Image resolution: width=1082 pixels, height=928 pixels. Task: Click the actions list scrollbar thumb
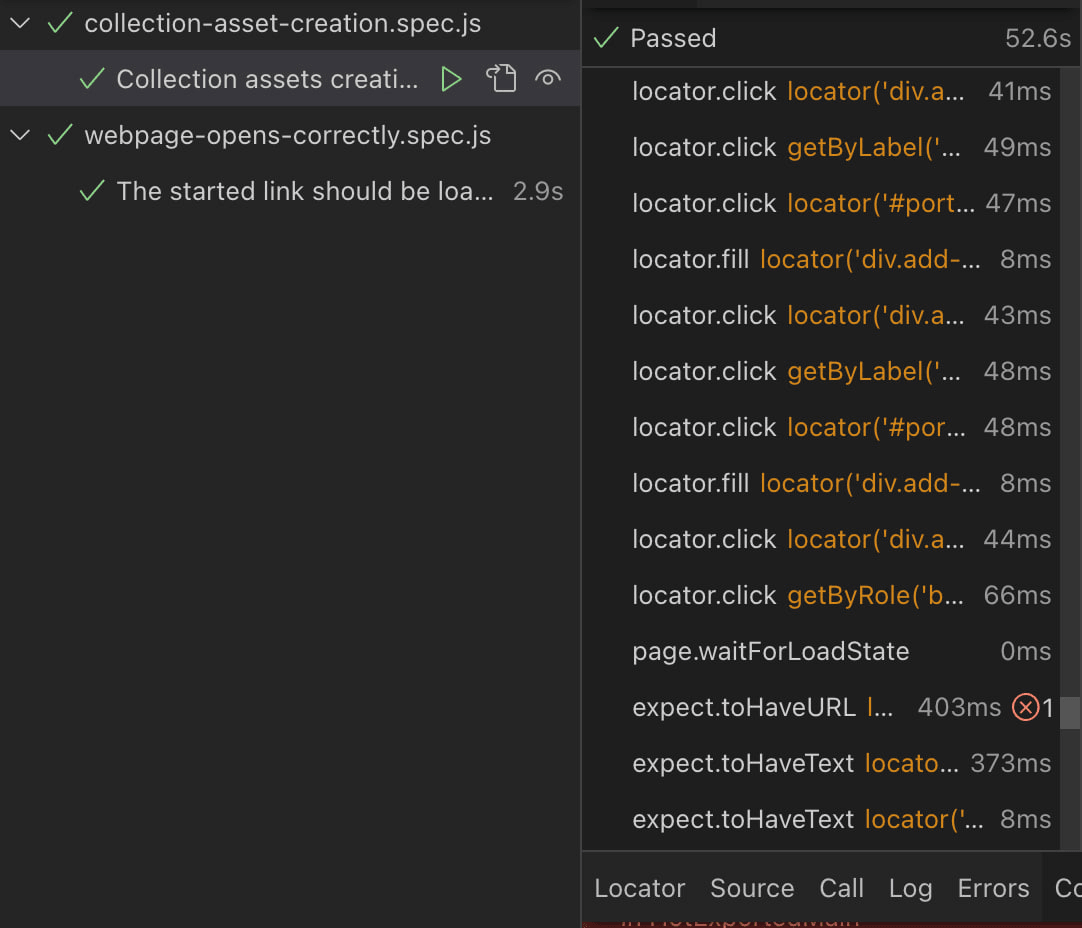pos(1070,712)
